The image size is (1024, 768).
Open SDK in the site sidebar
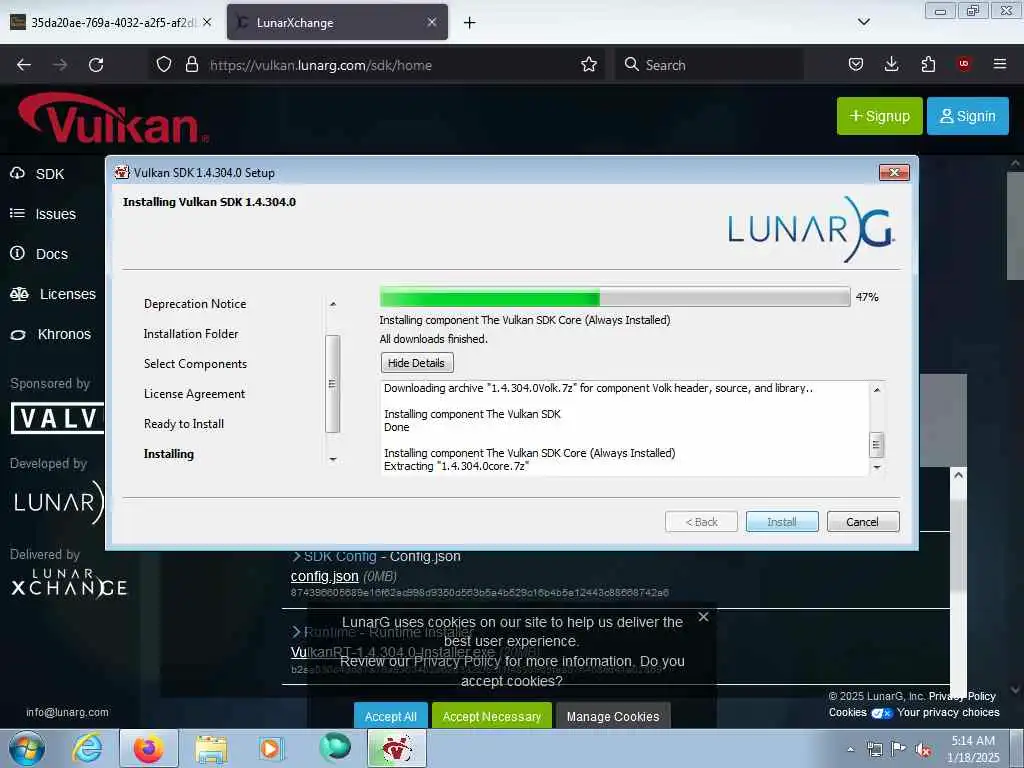pyautogui.click(x=37, y=174)
